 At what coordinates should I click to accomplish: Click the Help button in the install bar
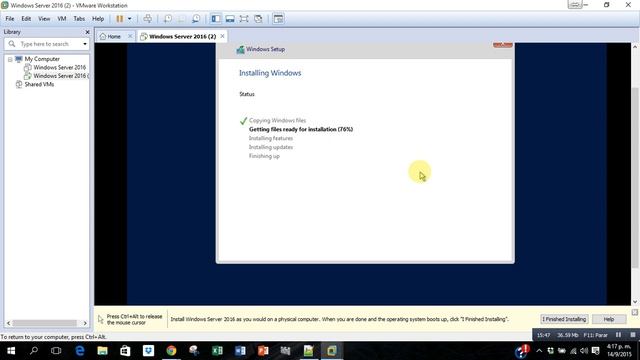[609, 319]
